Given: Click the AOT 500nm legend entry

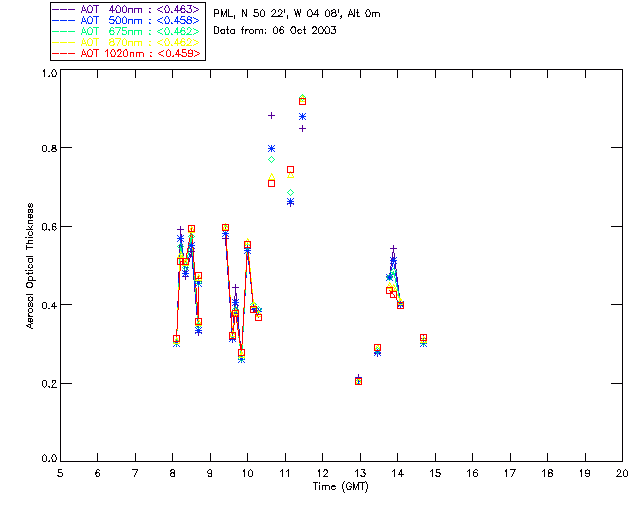Looking at the screenshot, I should pyautogui.click(x=127, y=20).
